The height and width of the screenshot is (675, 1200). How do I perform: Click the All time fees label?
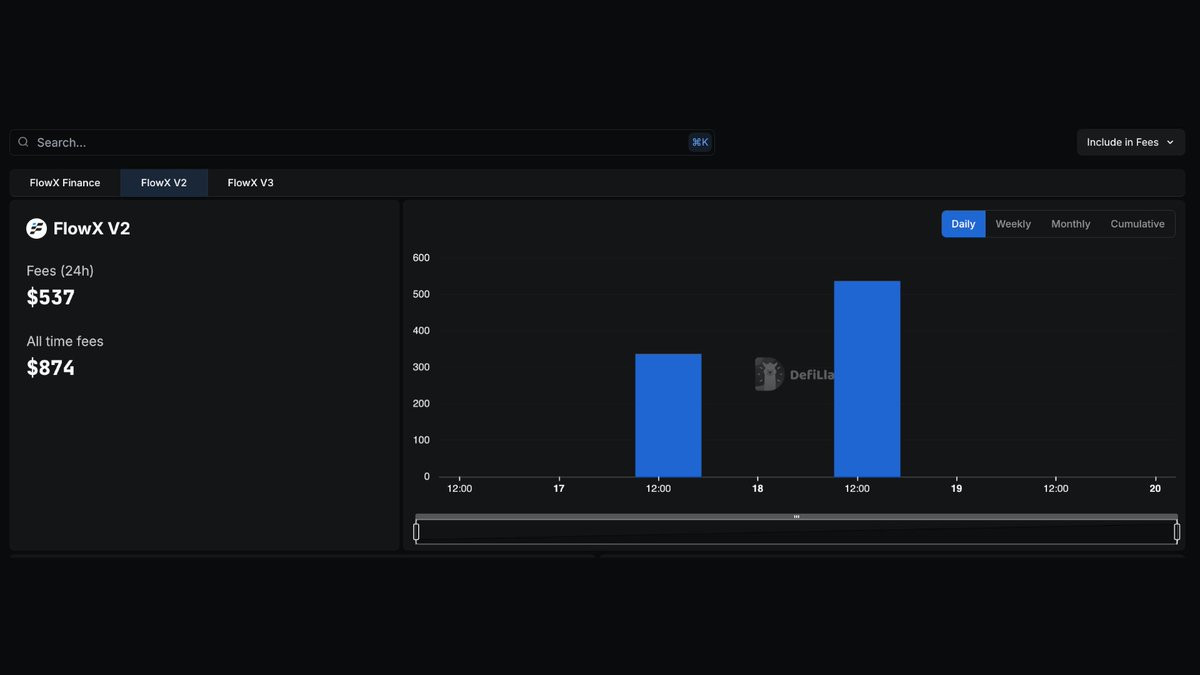[x=65, y=341]
